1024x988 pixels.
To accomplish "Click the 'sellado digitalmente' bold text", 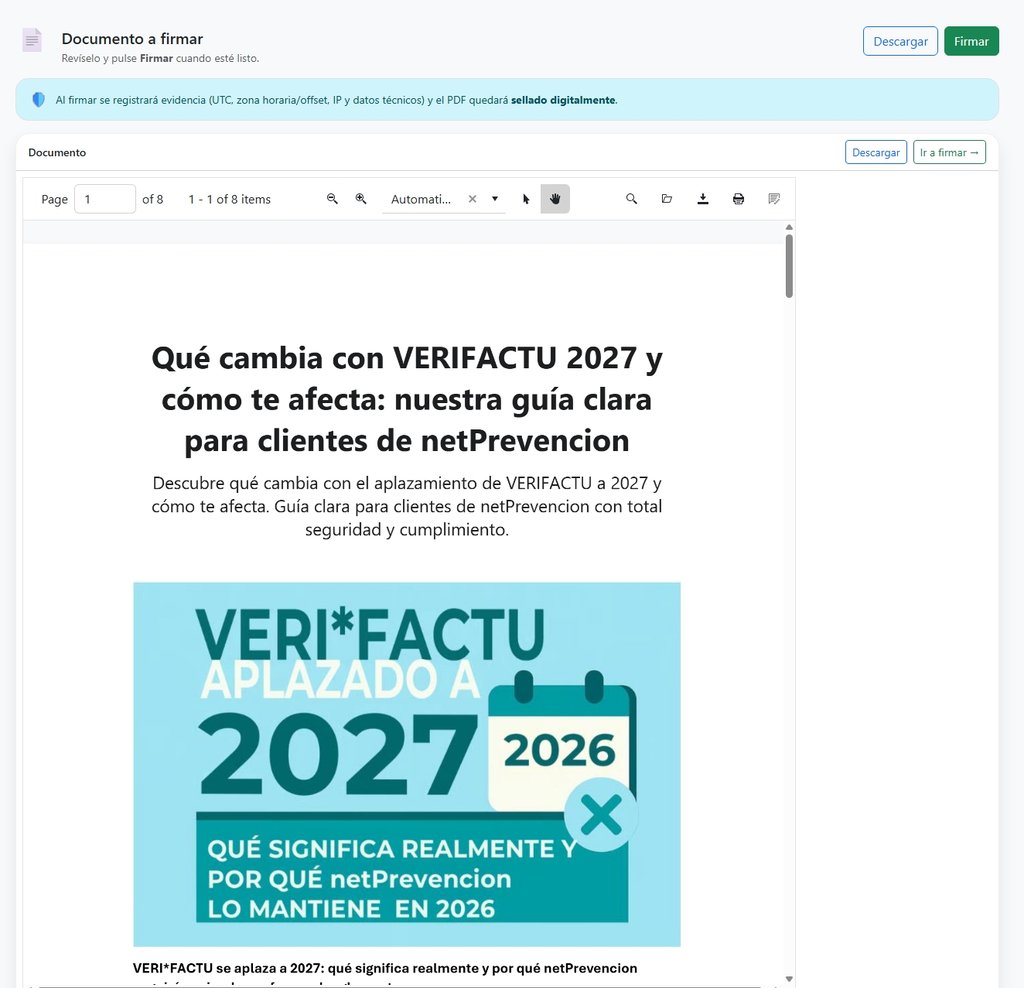I will pyautogui.click(x=563, y=100).
